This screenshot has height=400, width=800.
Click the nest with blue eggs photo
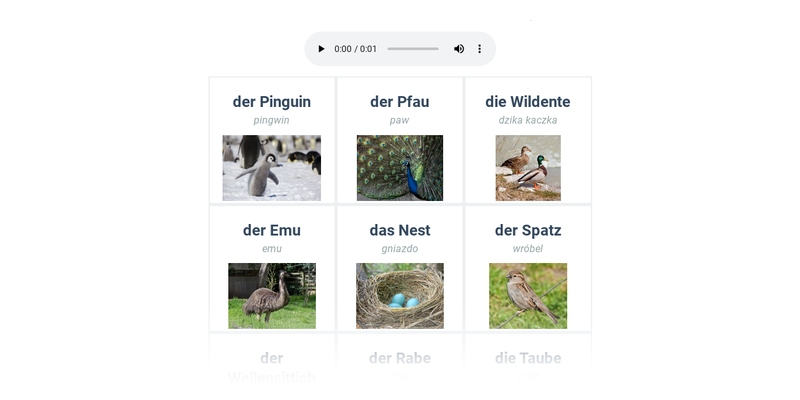click(400, 296)
